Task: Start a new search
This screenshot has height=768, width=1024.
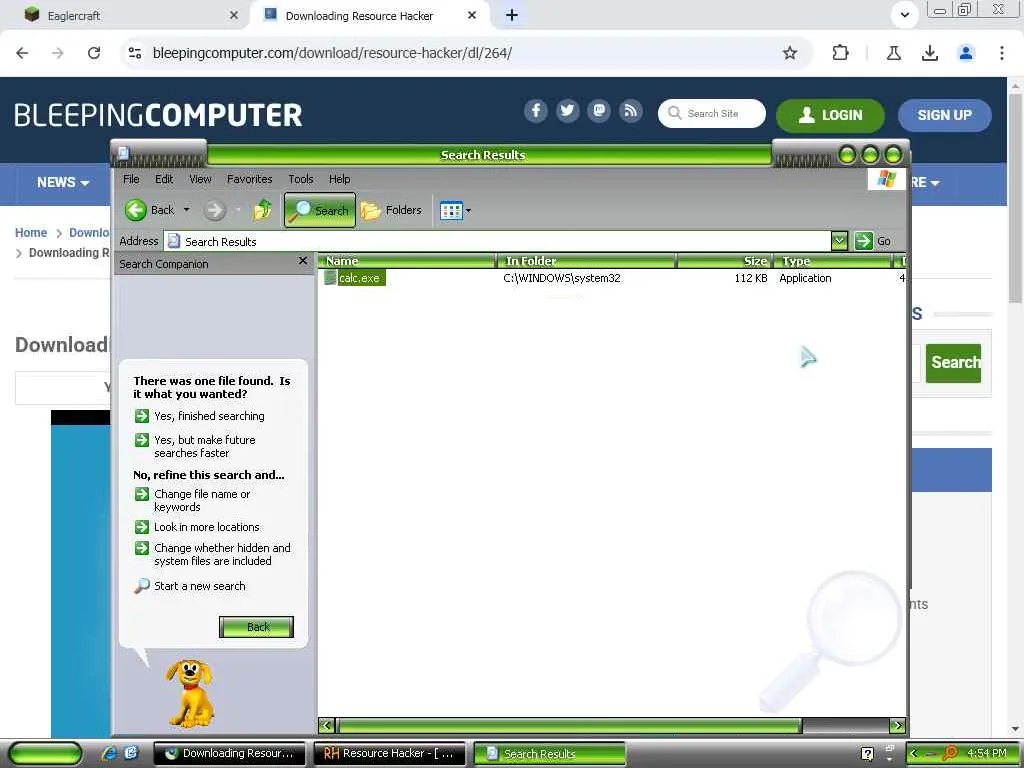Action: 190,586
